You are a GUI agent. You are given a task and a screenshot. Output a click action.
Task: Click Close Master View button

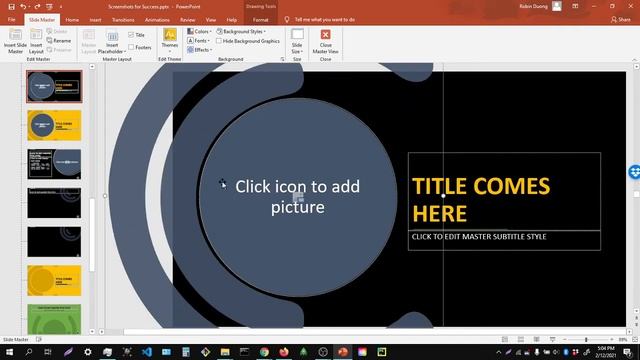325,41
